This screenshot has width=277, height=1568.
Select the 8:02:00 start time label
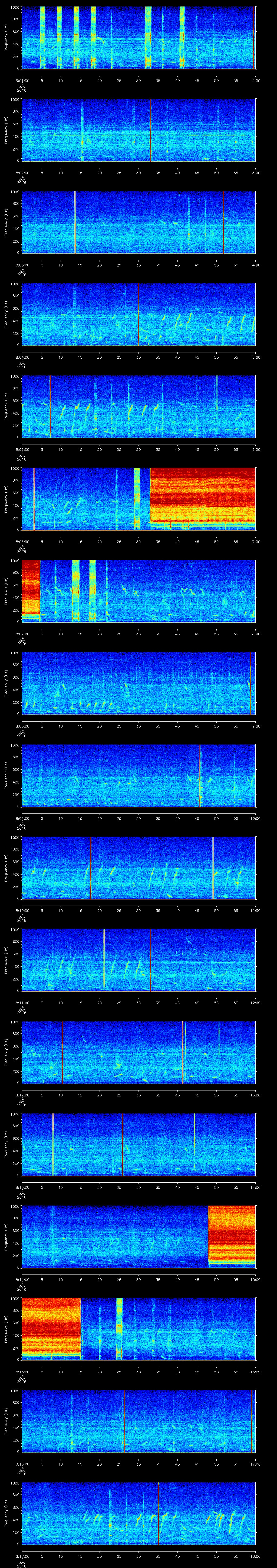(x=22, y=173)
